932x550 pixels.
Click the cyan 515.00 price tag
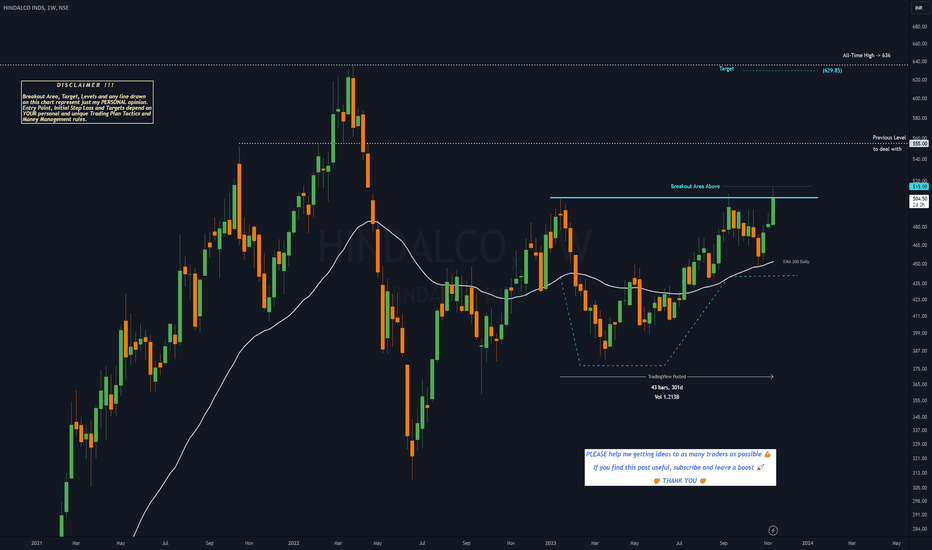point(920,187)
